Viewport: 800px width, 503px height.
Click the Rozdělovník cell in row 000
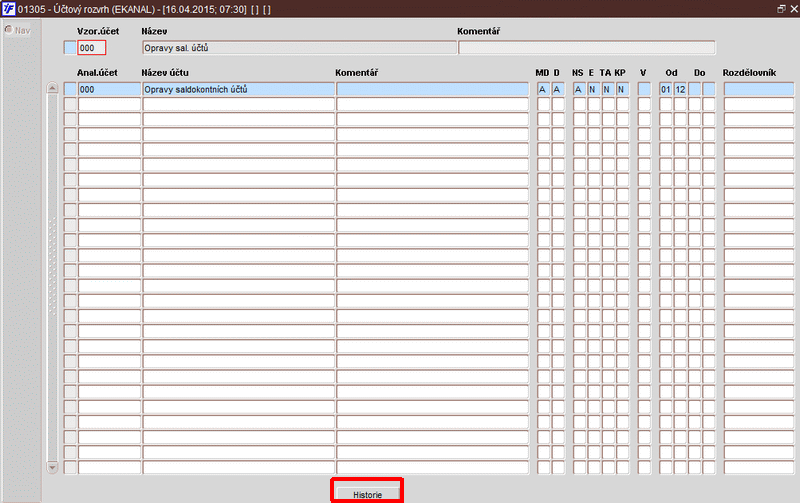pyautogui.click(x=759, y=89)
